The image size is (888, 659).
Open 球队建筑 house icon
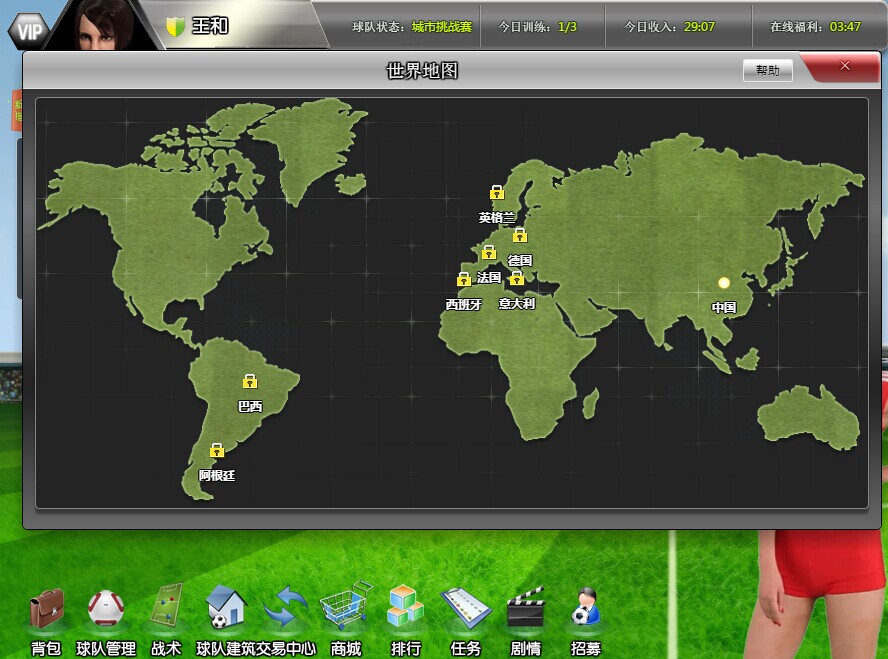coord(226,607)
